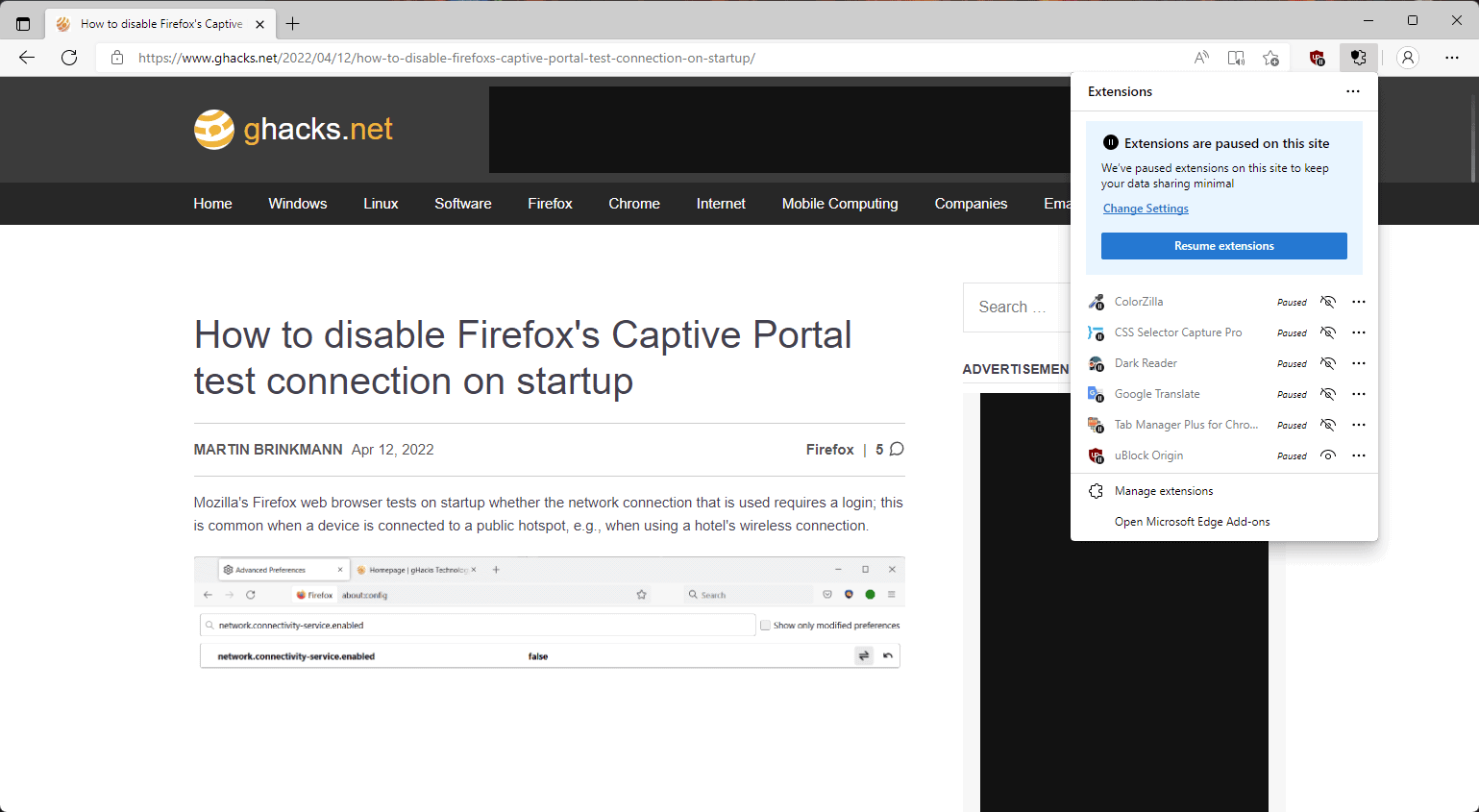The height and width of the screenshot is (812, 1479).
Task: Open a new tab with plus button
Action: tap(293, 24)
